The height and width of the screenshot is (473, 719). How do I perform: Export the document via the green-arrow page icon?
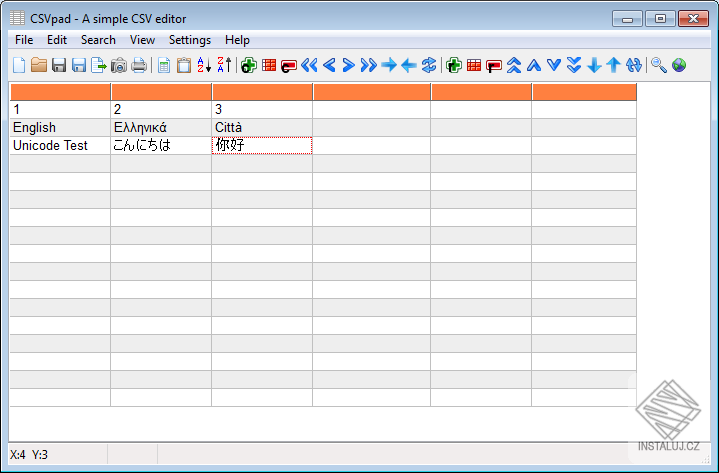pos(99,65)
